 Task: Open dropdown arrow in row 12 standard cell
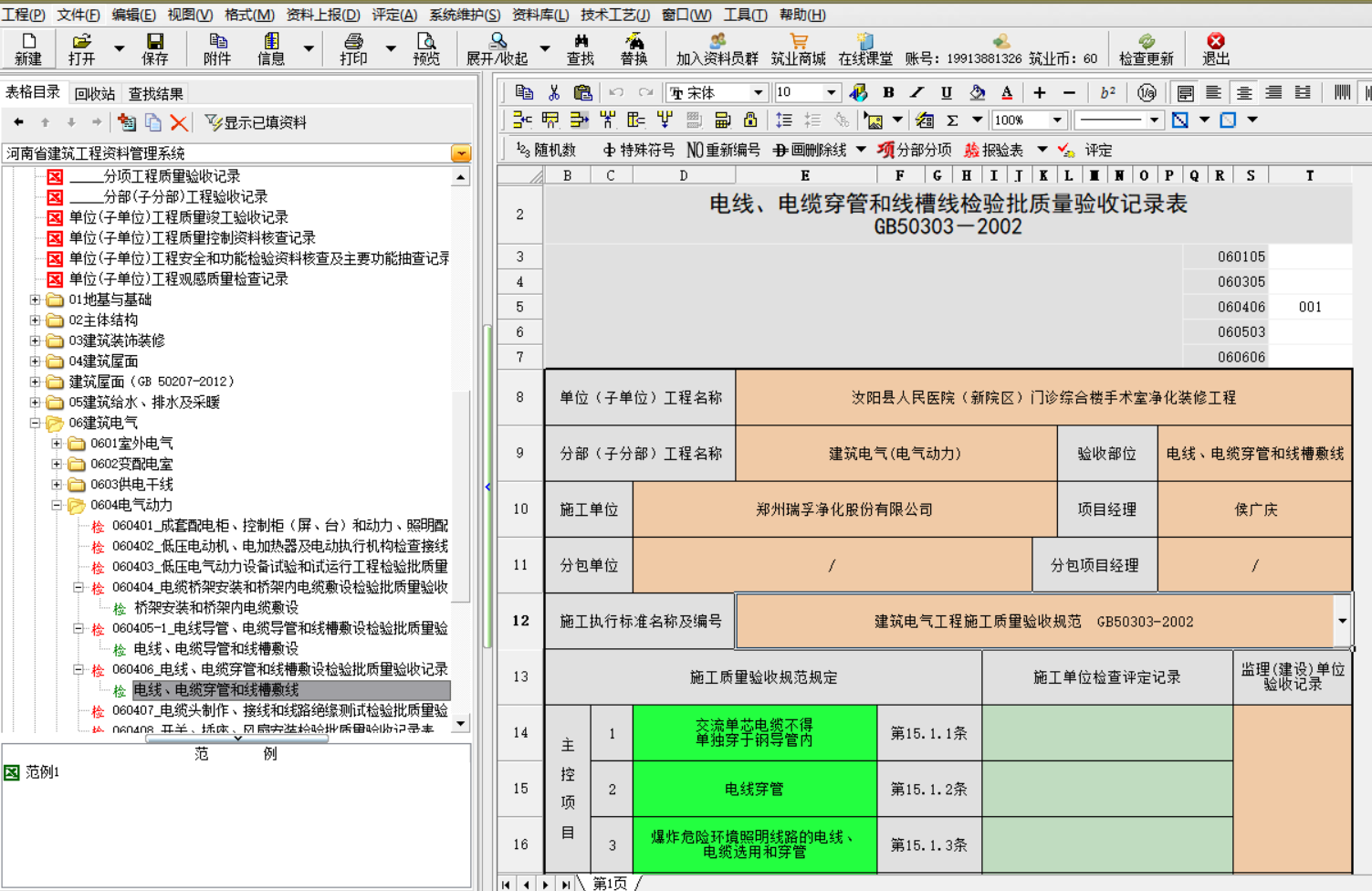click(1342, 621)
